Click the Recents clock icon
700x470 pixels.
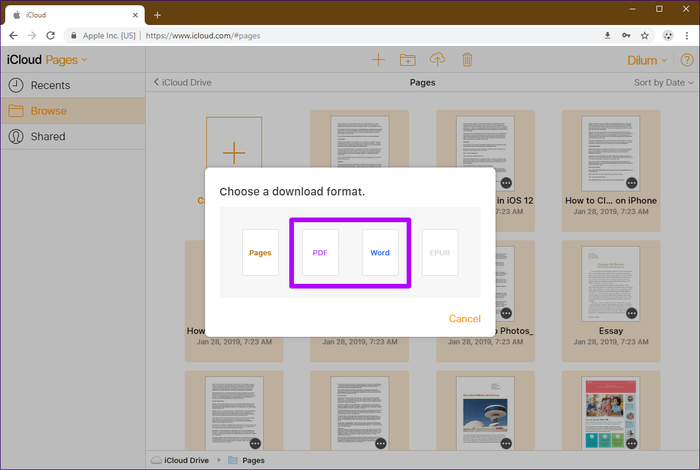[x=16, y=85]
